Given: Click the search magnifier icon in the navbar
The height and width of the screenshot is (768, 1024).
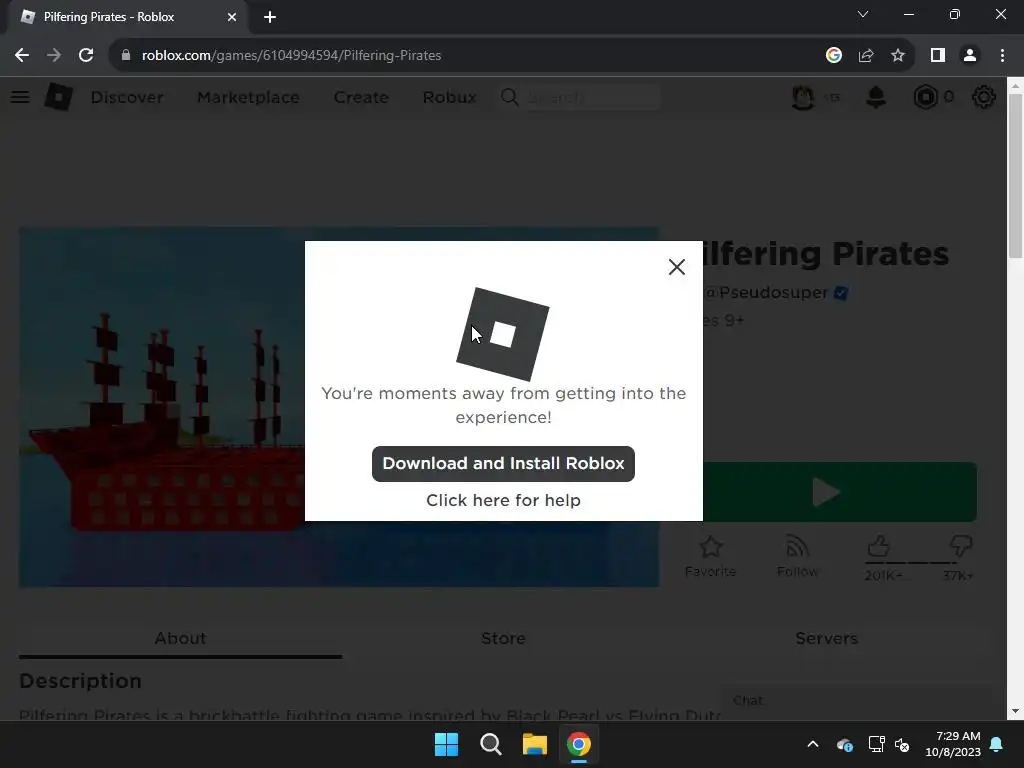Looking at the screenshot, I should tap(509, 97).
